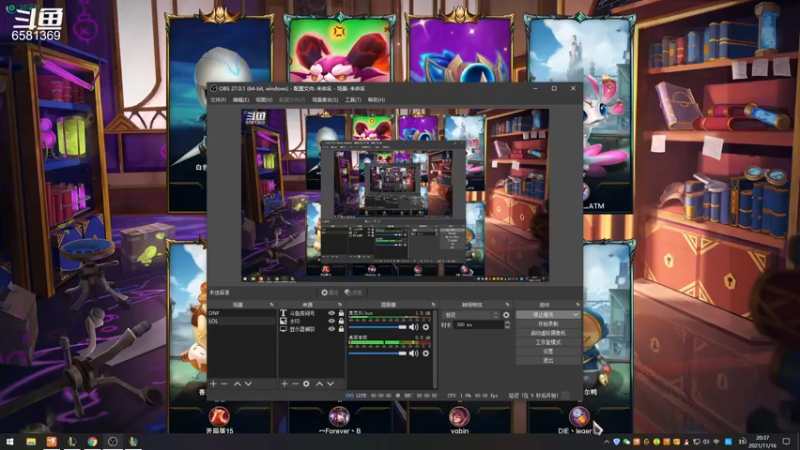Open audio settings gear for 桌面音频
800x450 pixels.
(x=426, y=353)
